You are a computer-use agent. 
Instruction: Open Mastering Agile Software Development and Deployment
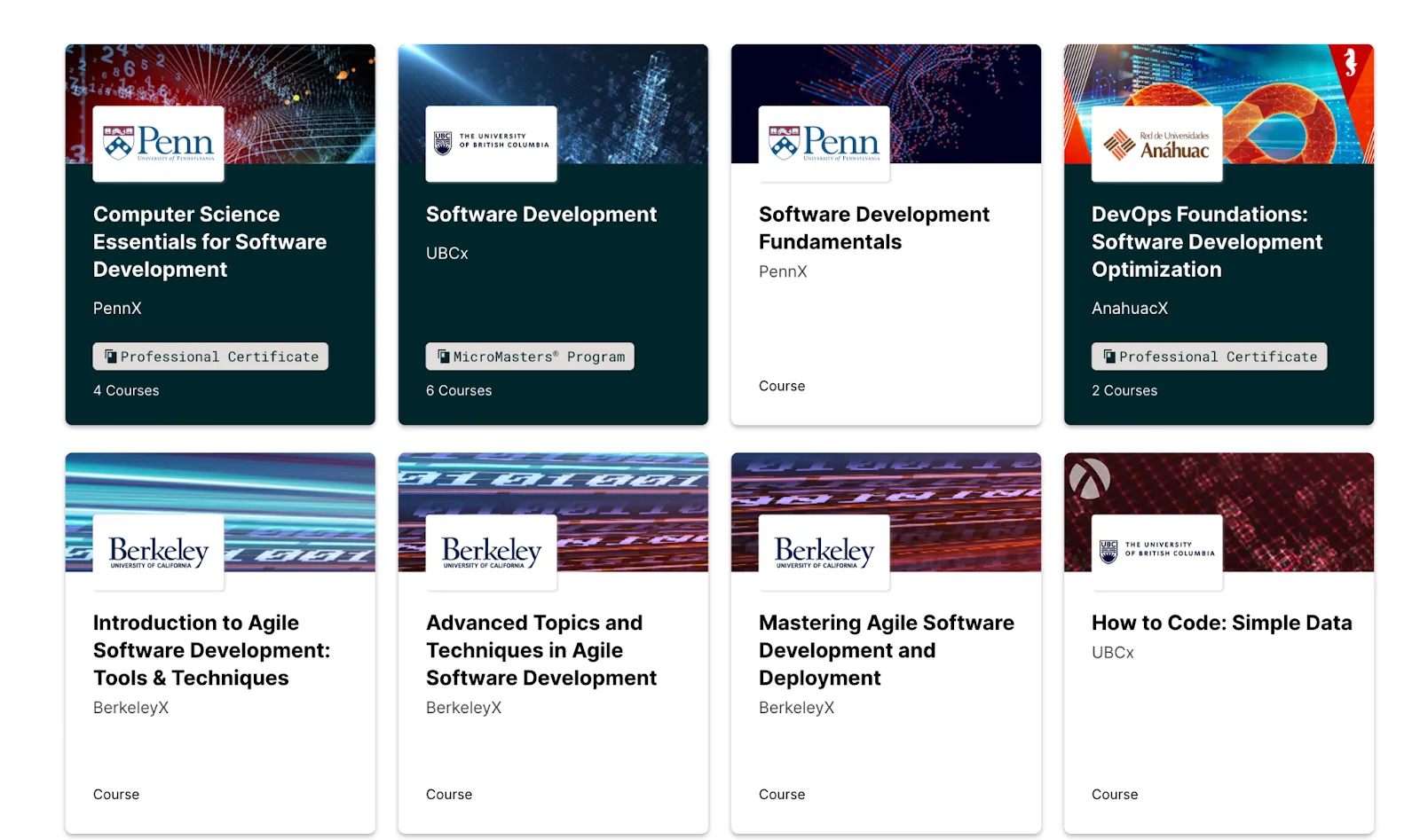pos(887,650)
